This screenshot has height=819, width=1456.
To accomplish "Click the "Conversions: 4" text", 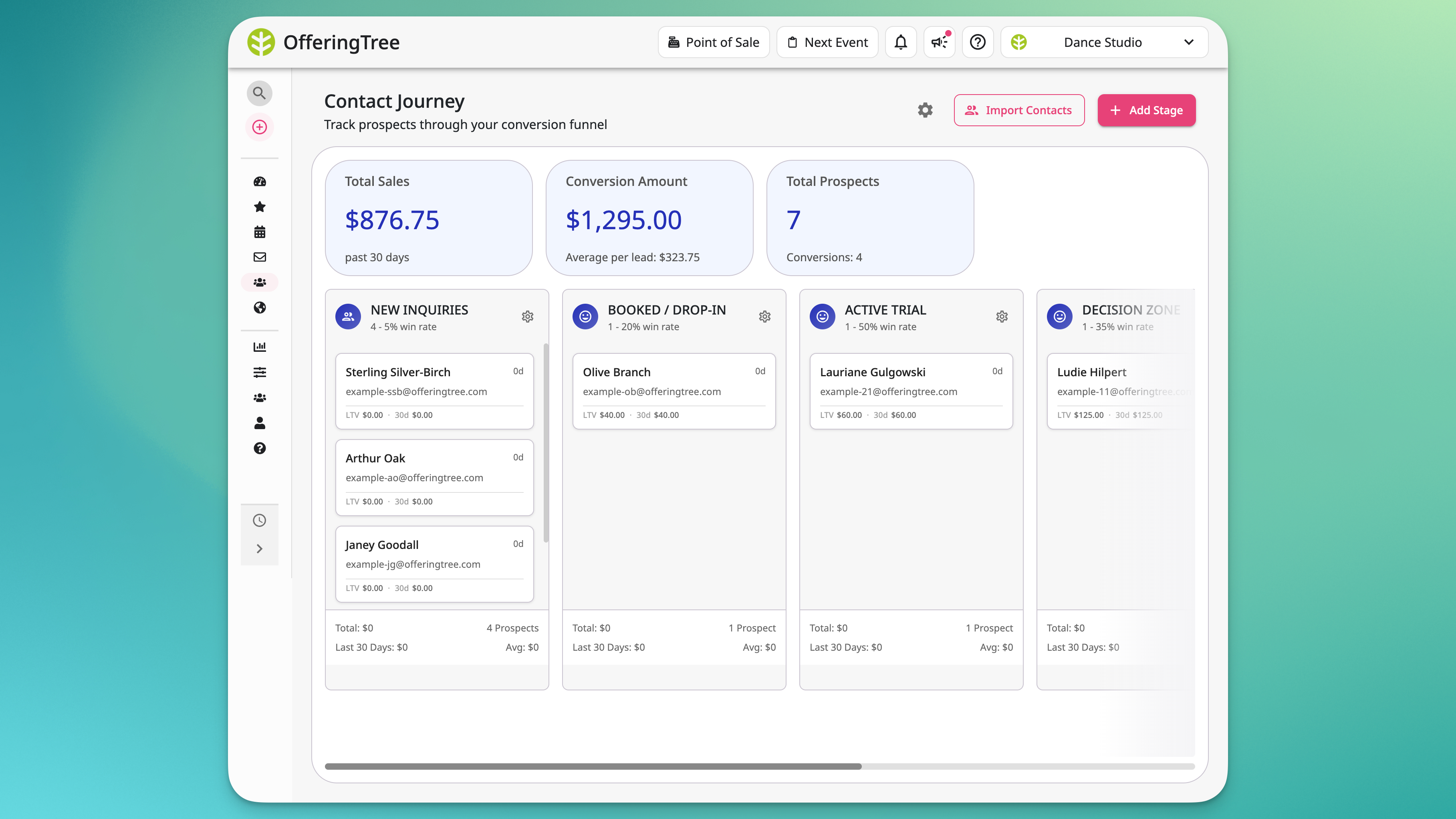I will point(824,257).
